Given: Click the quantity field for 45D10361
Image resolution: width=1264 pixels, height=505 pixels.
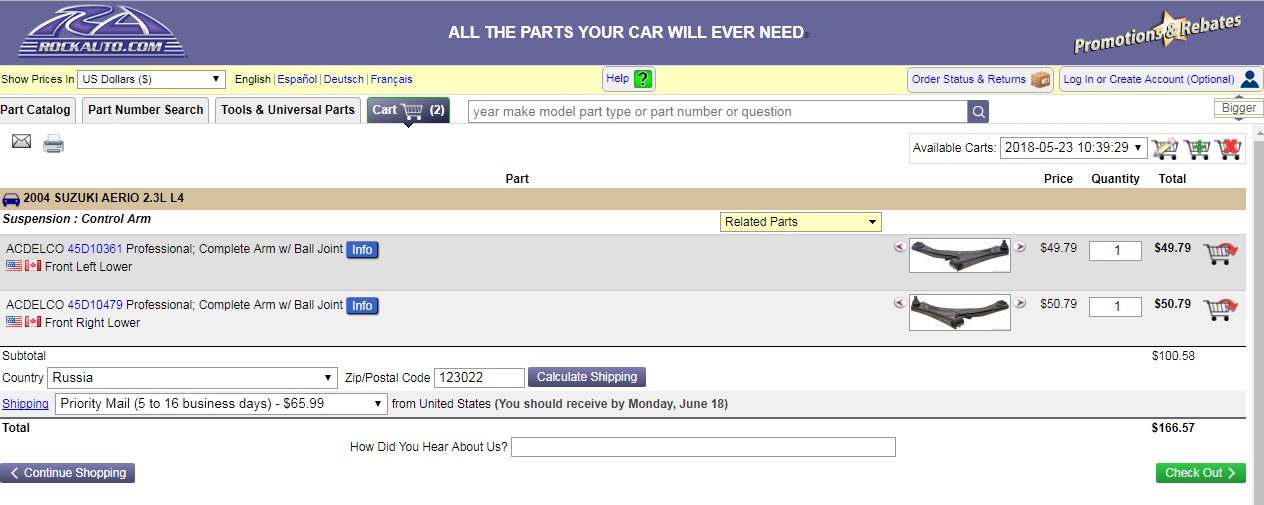Looking at the screenshot, I should (1115, 251).
